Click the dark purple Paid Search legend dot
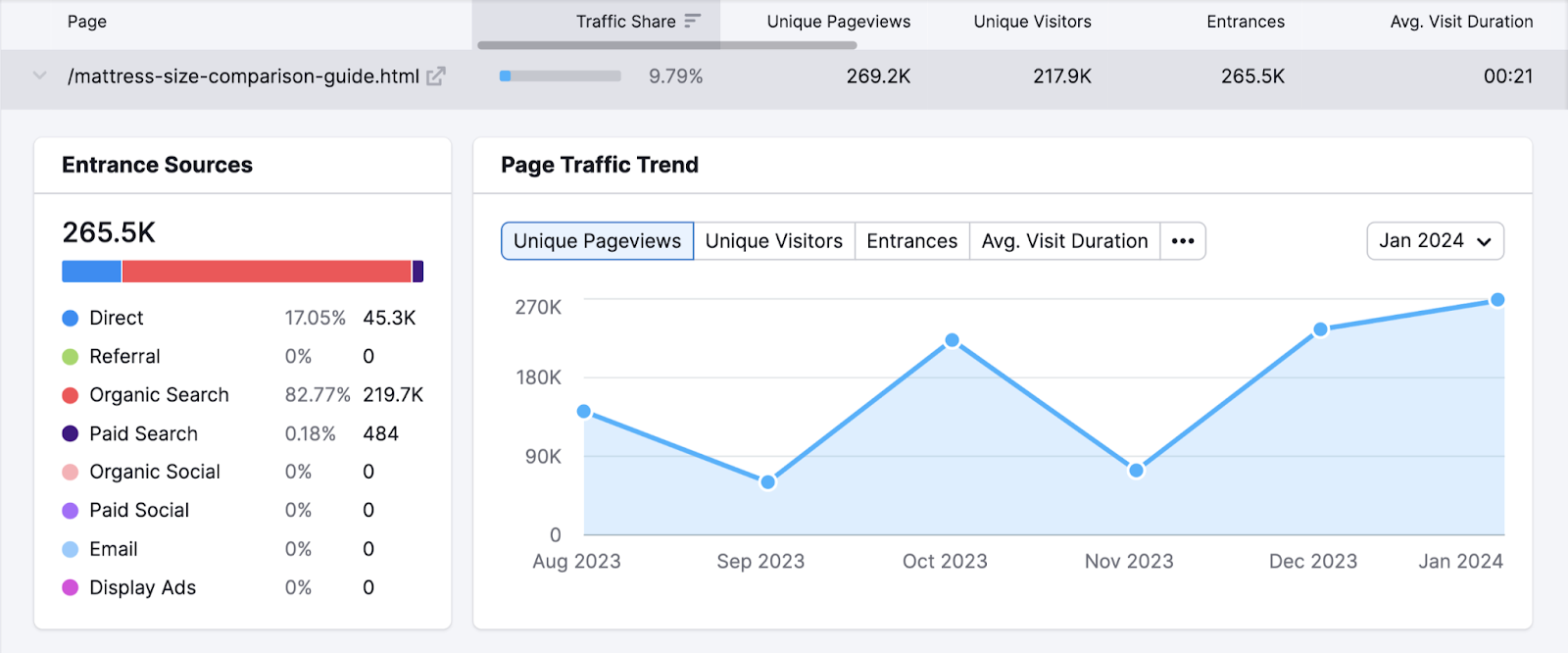The width and height of the screenshot is (1568, 653). (x=71, y=433)
